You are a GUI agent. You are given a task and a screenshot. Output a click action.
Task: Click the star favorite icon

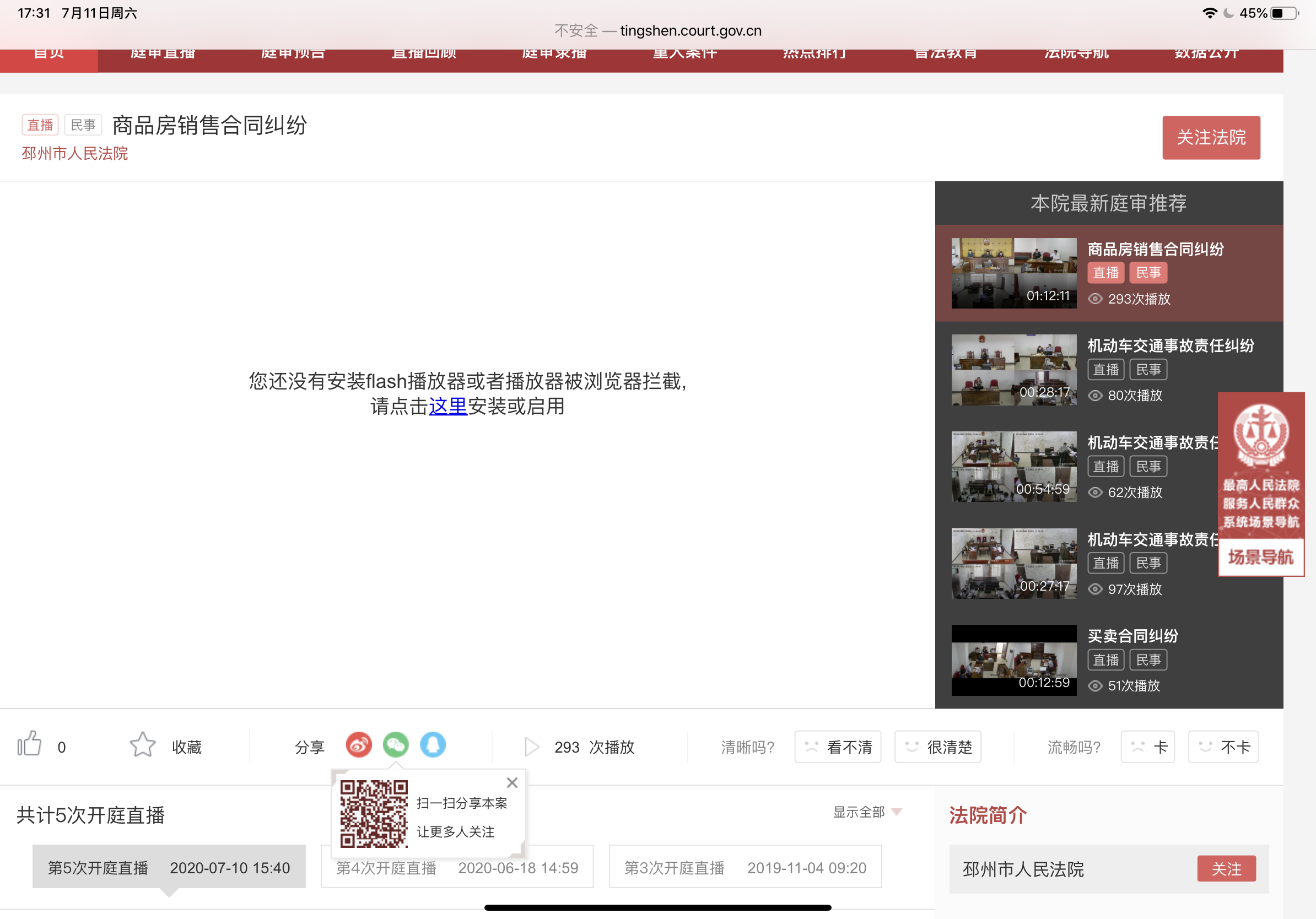coord(142,745)
